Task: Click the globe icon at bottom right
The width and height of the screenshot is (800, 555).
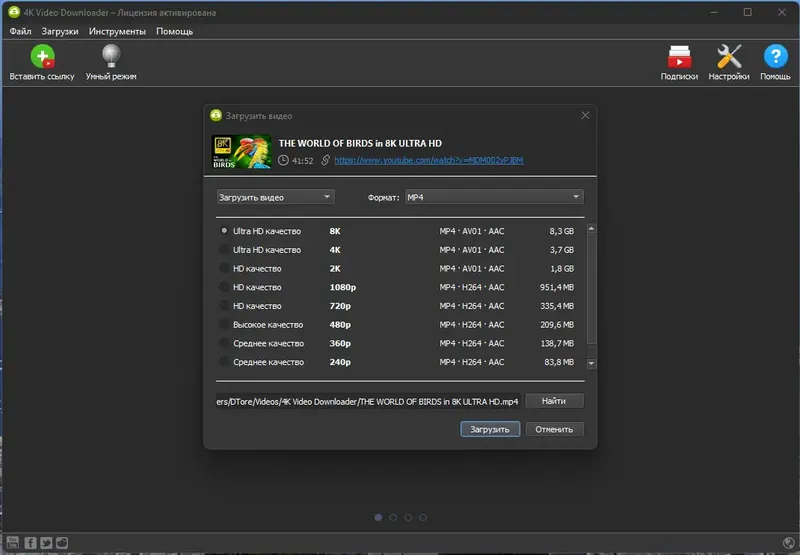Action: tap(788, 543)
